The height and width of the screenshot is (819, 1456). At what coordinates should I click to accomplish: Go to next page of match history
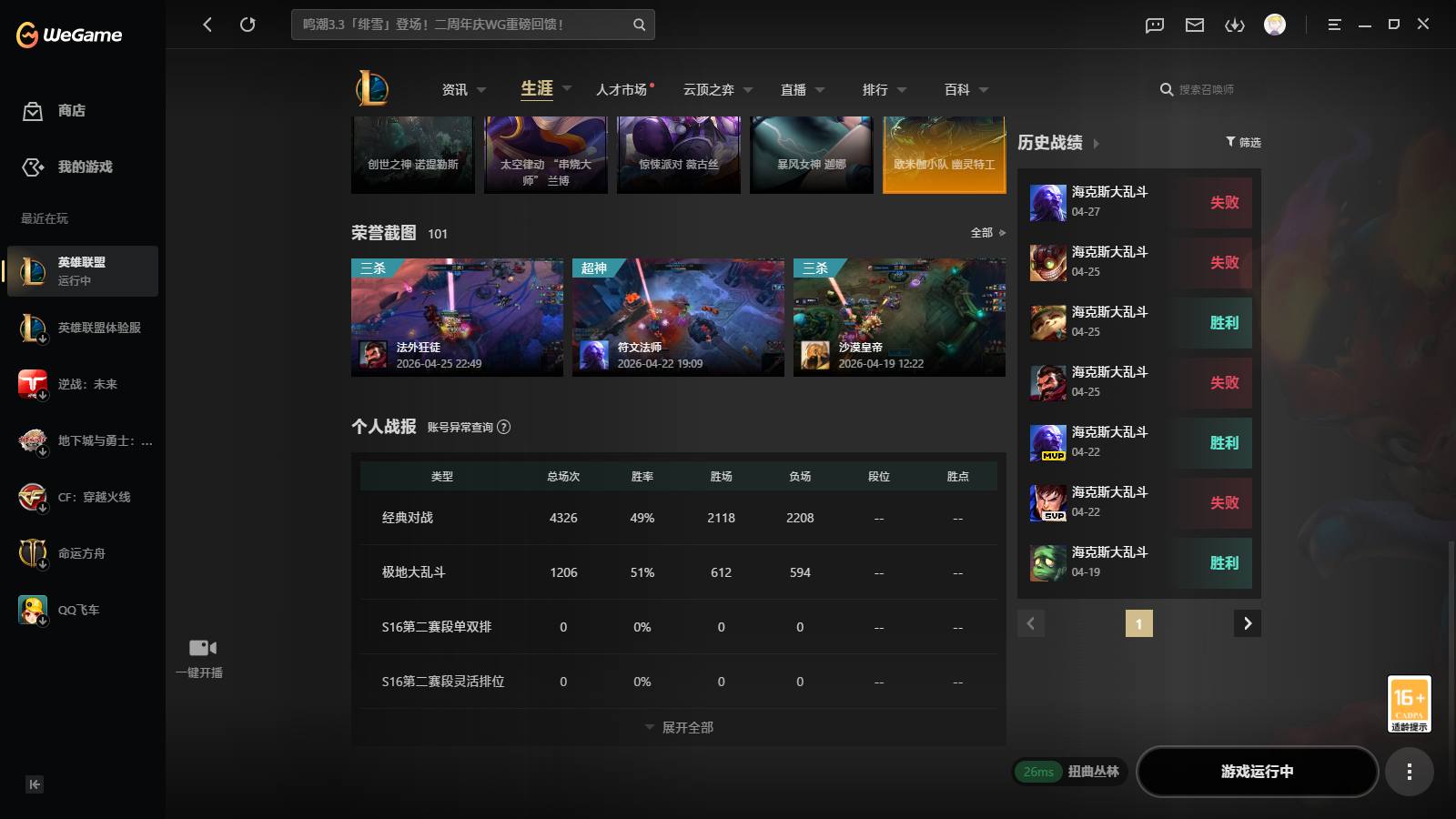1248,623
